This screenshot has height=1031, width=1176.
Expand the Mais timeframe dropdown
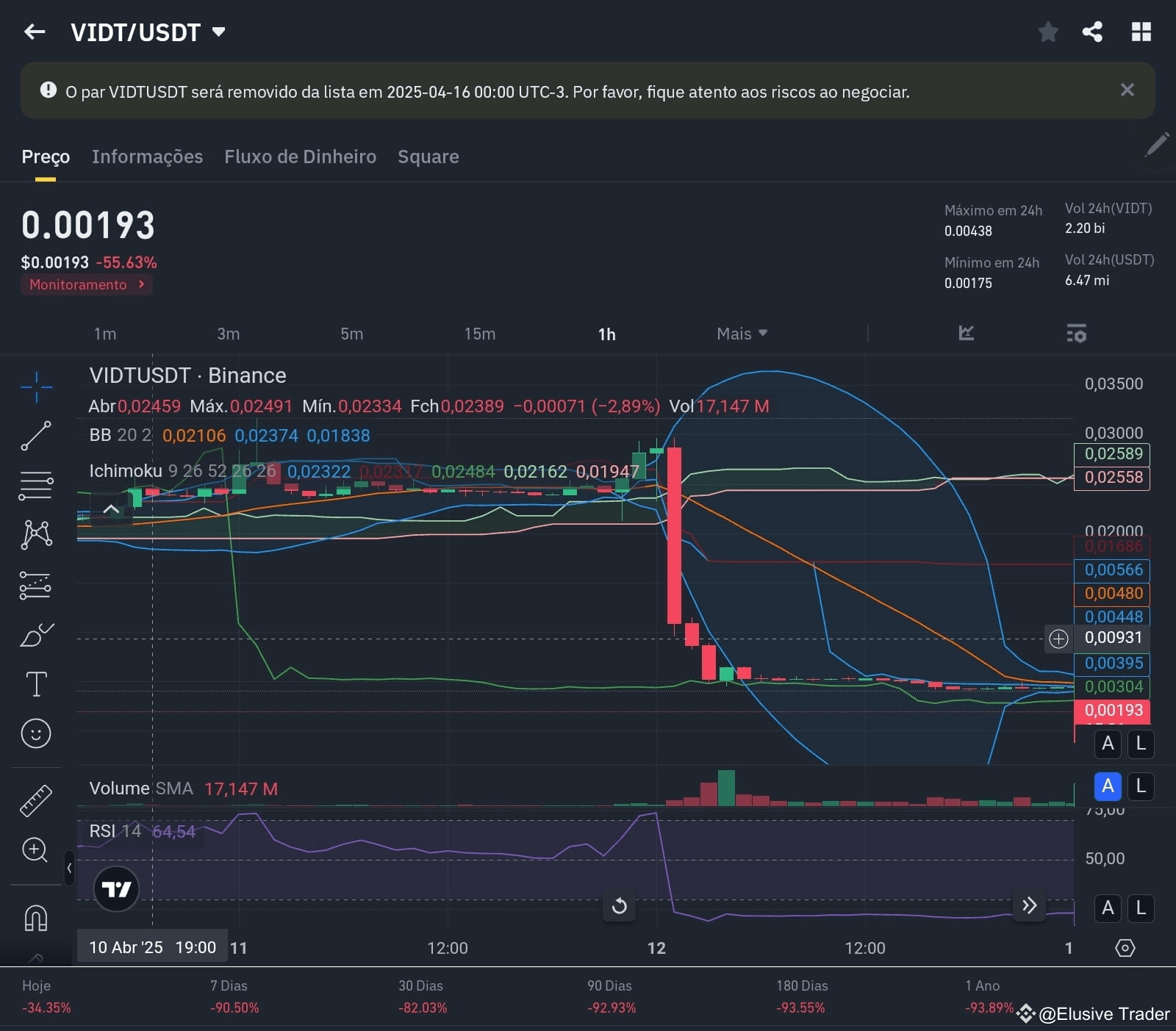(x=742, y=334)
